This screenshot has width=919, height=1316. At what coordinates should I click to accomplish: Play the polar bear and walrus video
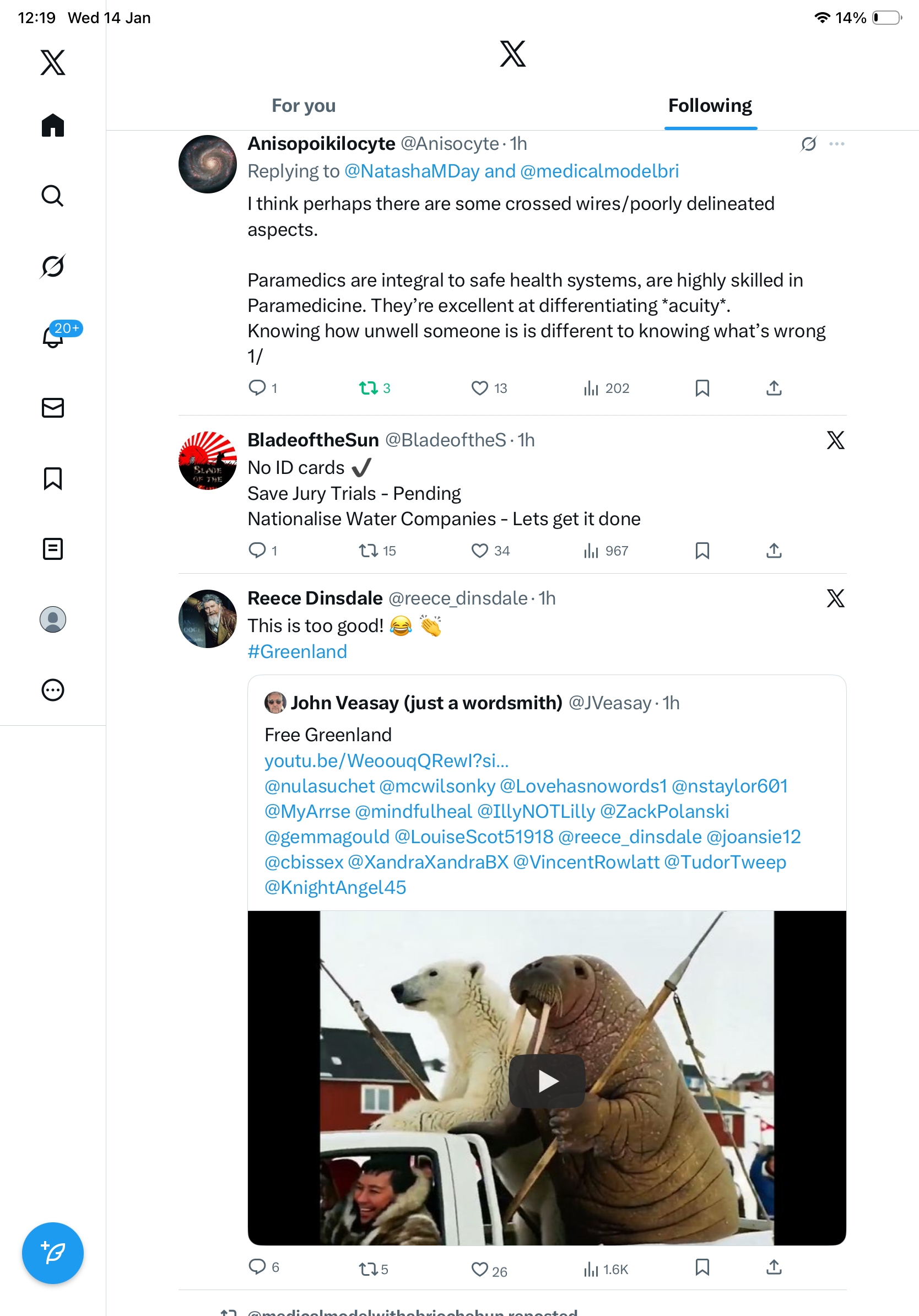(547, 1081)
